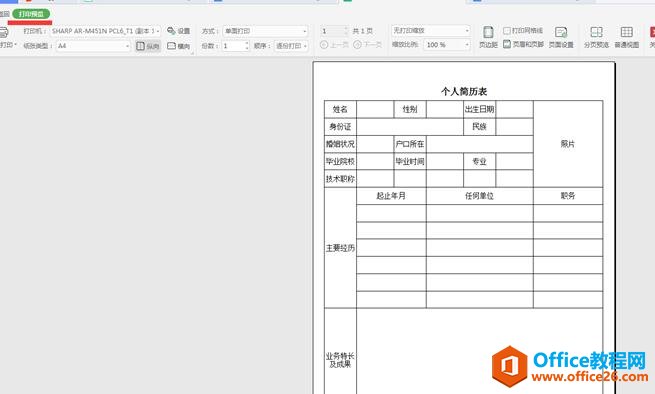The width and height of the screenshot is (655, 394).
Task: Click the 份数 copies input field
Action: click(233, 46)
